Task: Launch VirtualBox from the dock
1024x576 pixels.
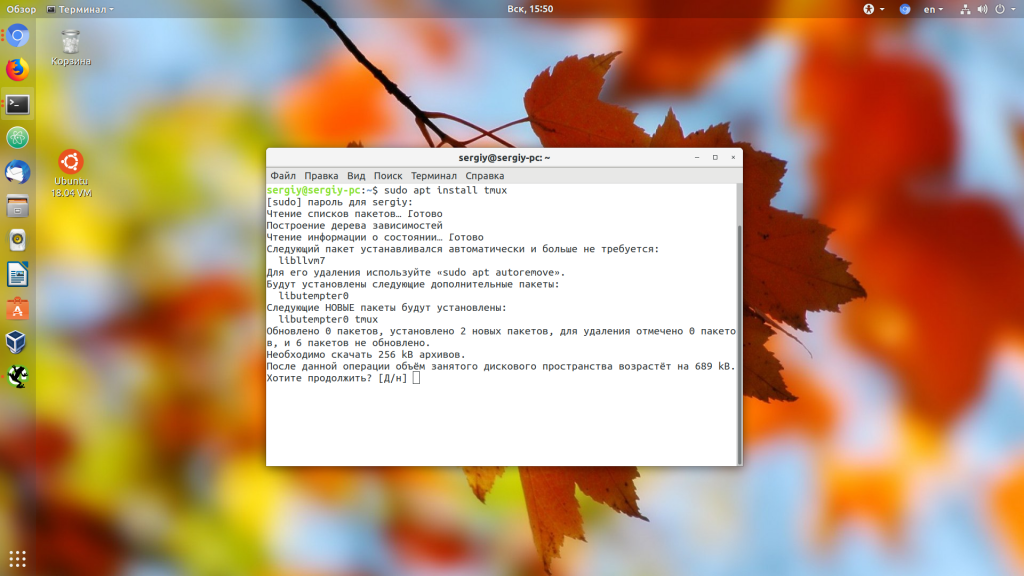Action: 18,342
